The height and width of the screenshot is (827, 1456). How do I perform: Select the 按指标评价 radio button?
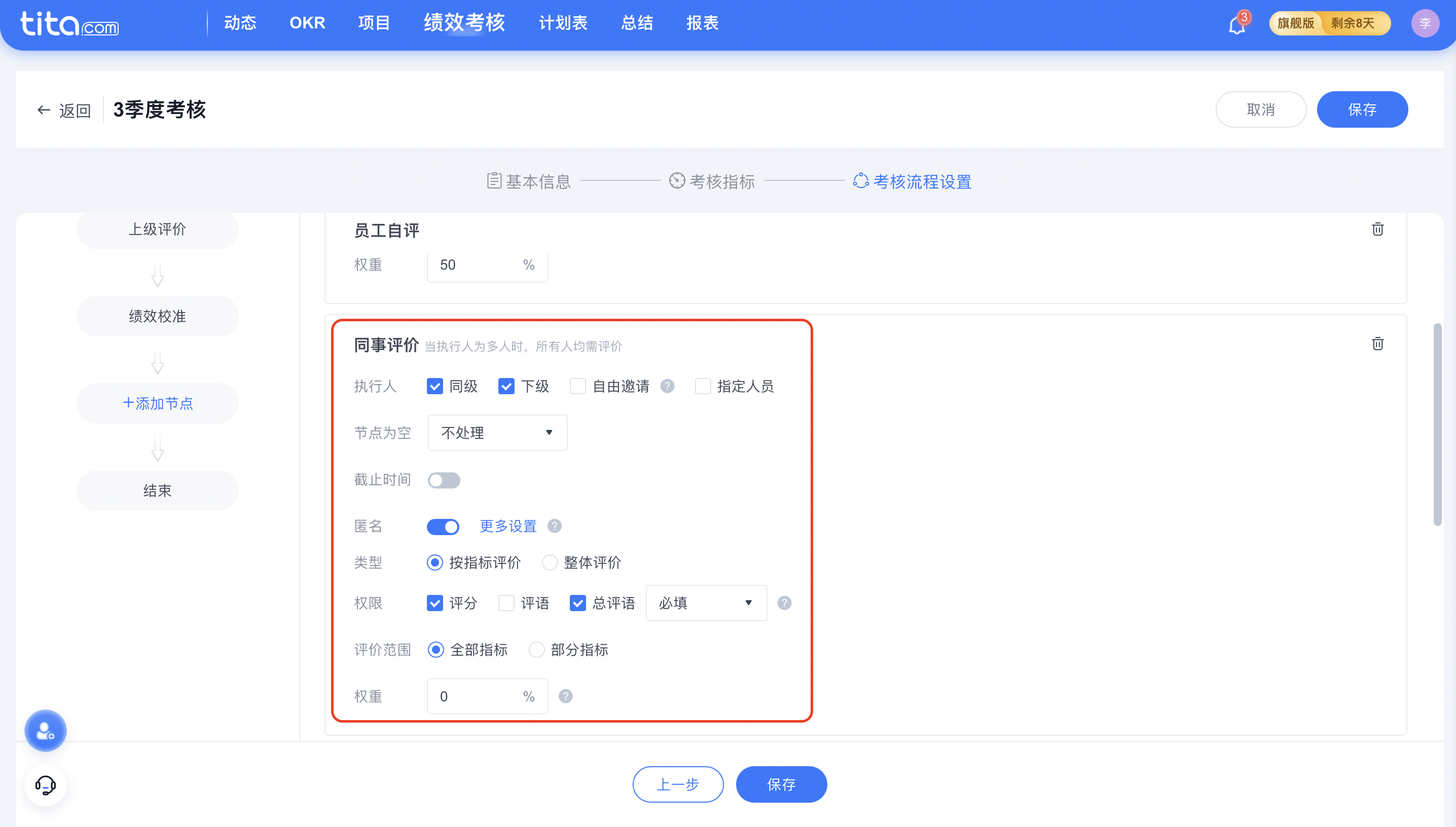coord(434,562)
